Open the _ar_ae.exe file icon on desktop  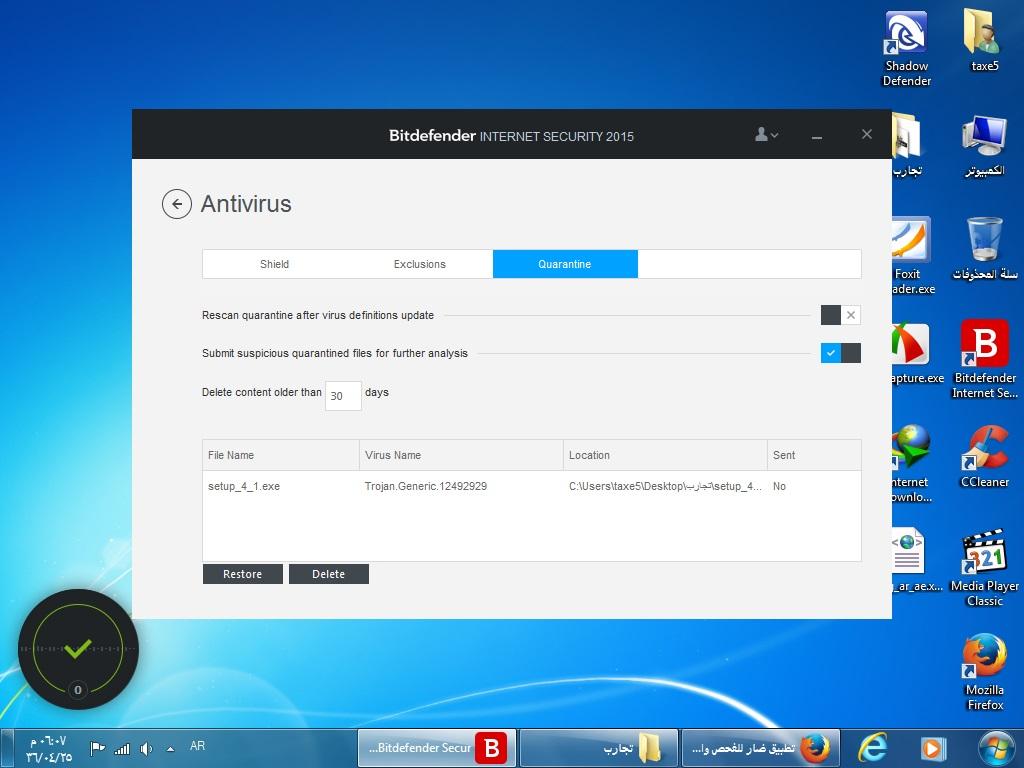point(917,560)
